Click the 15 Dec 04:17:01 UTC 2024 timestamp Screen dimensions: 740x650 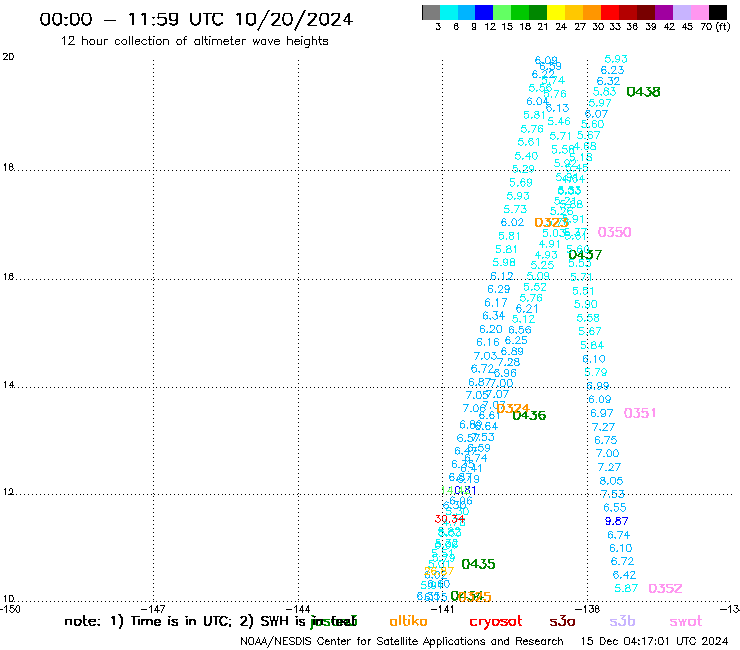click(654, 642)
